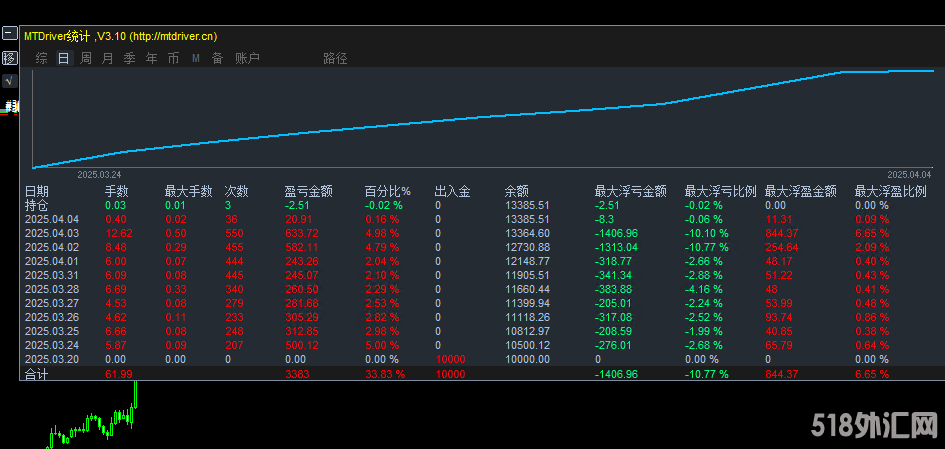Click the 合计 total row
Viewport: 945px width, 449px height.
coord(36,374)
